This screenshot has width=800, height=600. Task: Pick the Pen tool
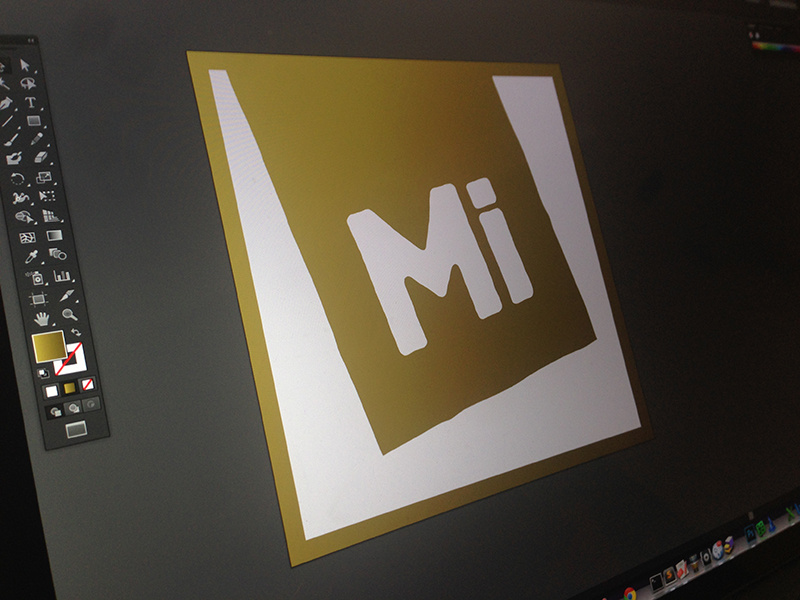(x=8, y=102)
